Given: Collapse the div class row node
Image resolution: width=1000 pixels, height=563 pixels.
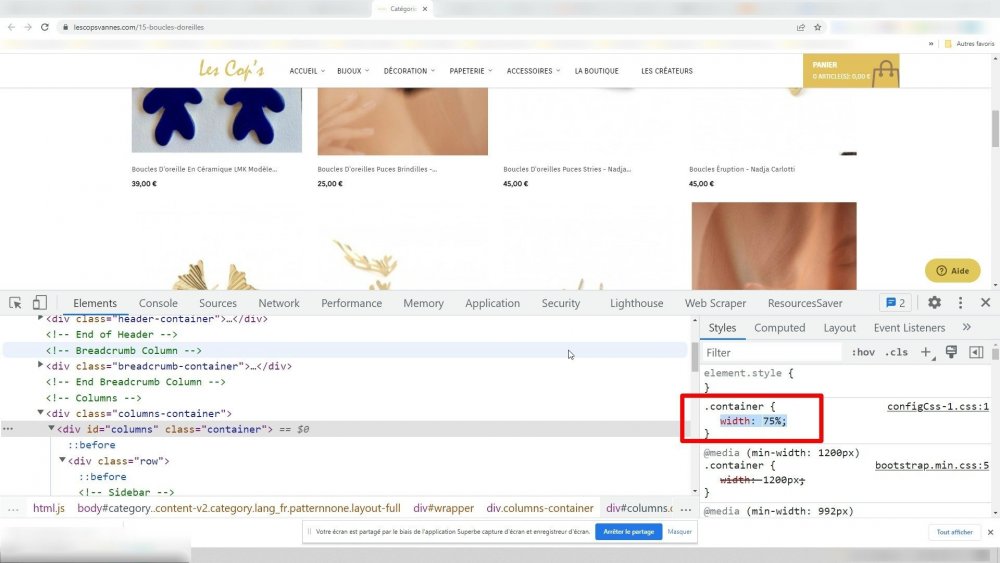Looking at the screenshot, I should coord(62,460).
